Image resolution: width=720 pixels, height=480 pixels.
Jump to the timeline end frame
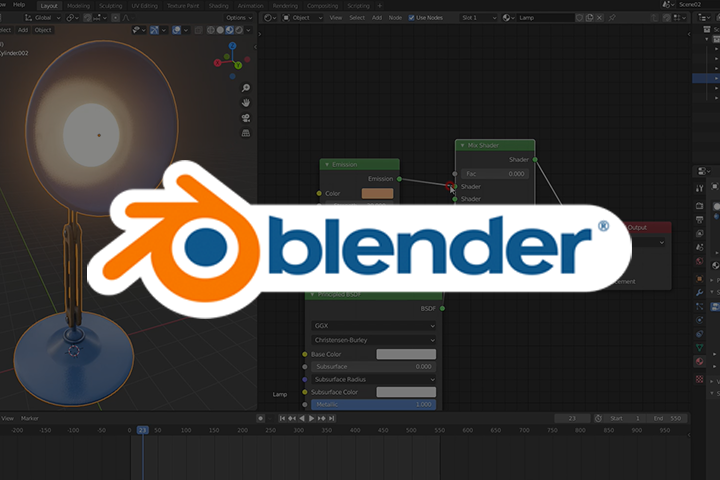332,418
